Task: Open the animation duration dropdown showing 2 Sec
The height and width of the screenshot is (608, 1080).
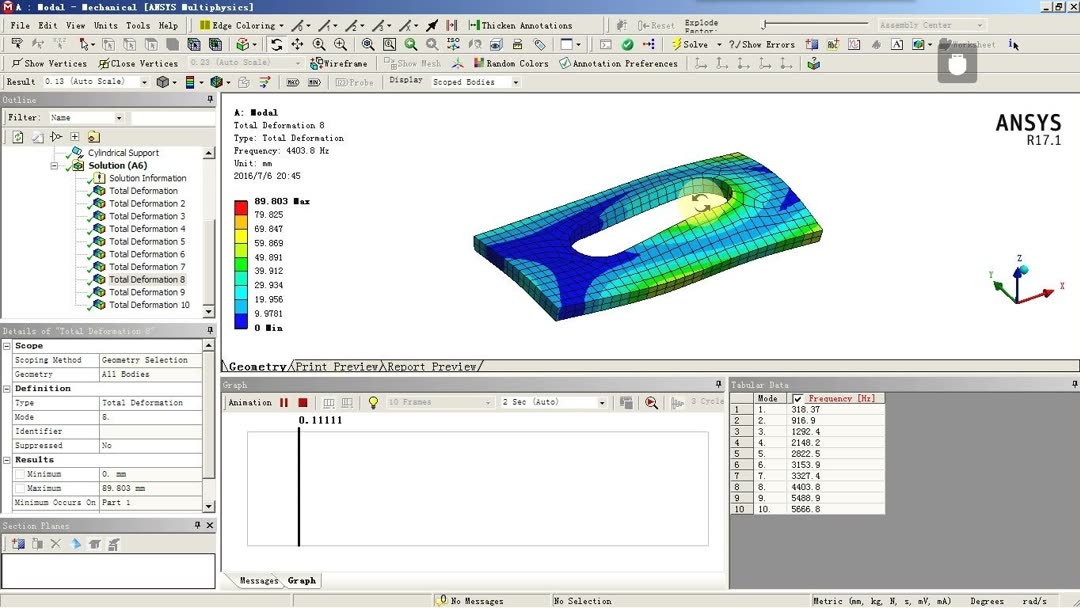Action: [x=555, y=401]
